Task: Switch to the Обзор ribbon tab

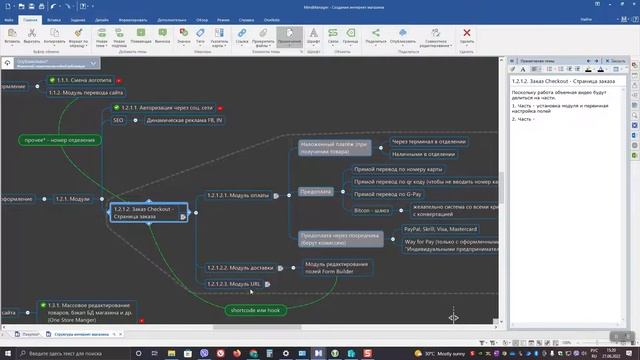Action: coord(202,20)
